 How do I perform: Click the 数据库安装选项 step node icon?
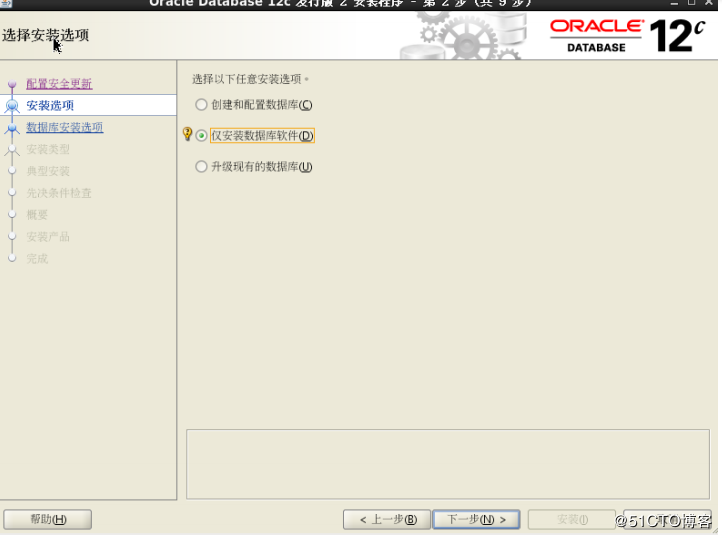point(12,128)
